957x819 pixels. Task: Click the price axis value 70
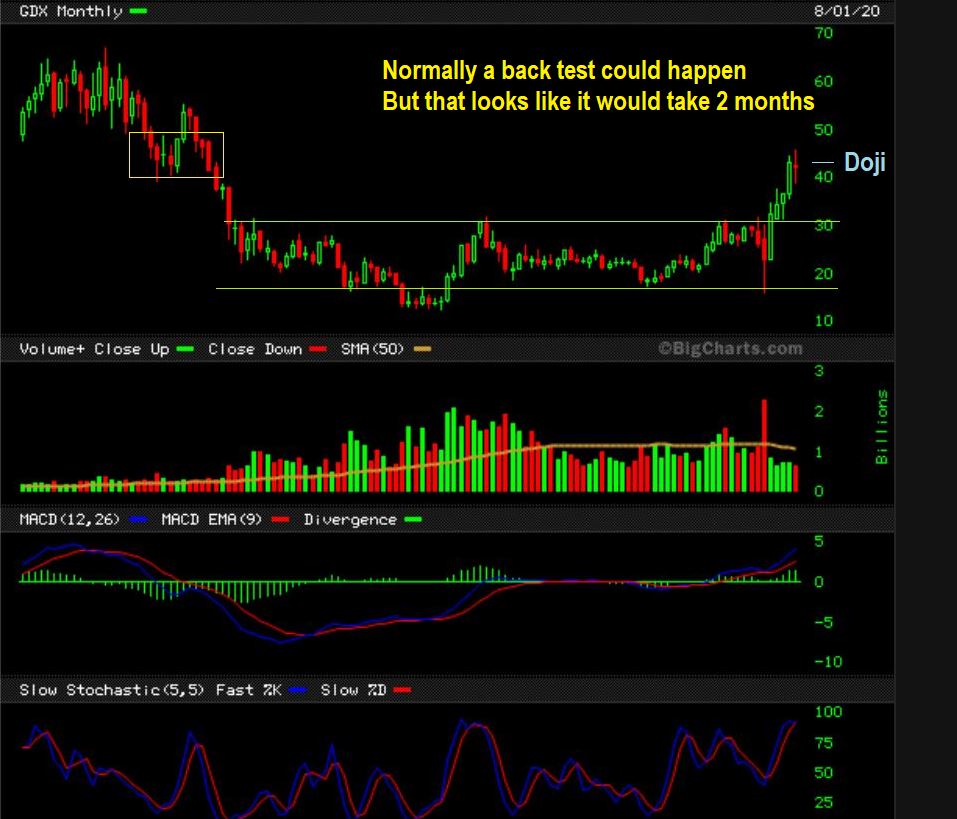click(824, 33)
